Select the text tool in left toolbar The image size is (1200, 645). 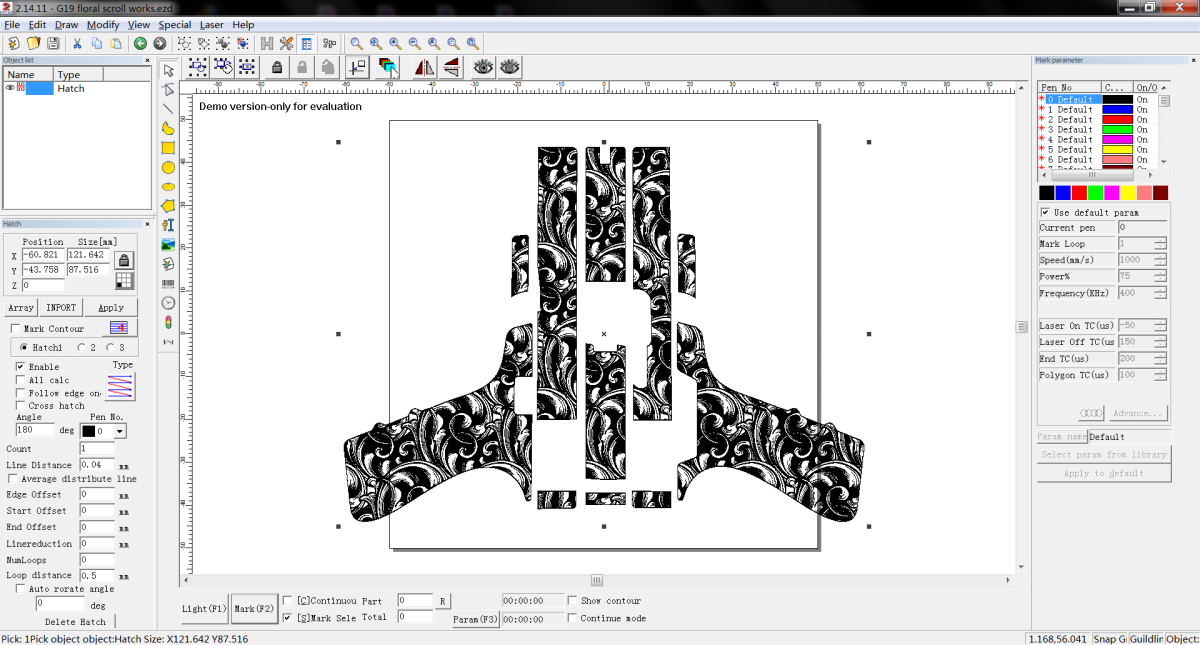click(x=168, y=225)
